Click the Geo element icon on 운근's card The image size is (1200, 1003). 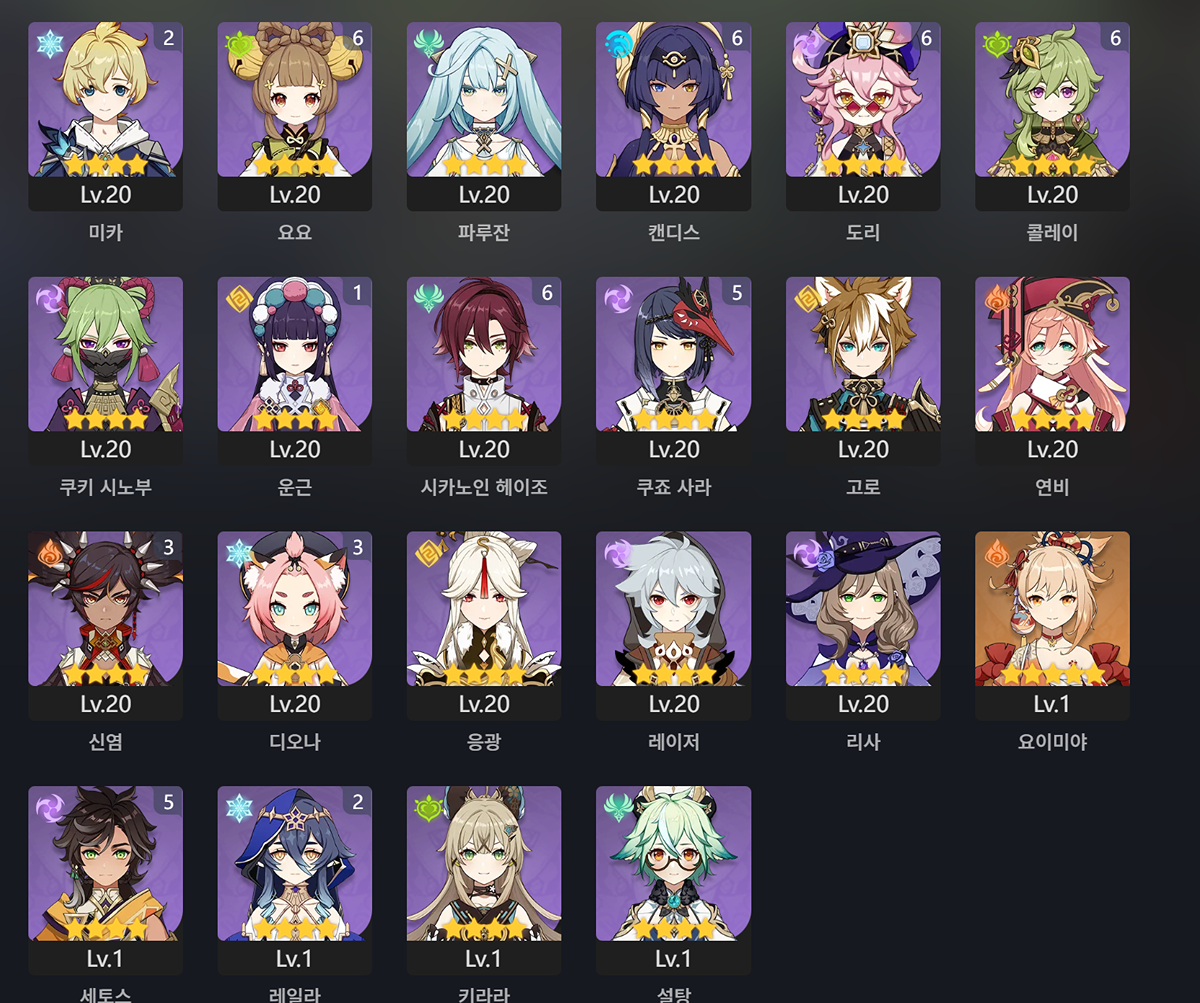(238, 298)
